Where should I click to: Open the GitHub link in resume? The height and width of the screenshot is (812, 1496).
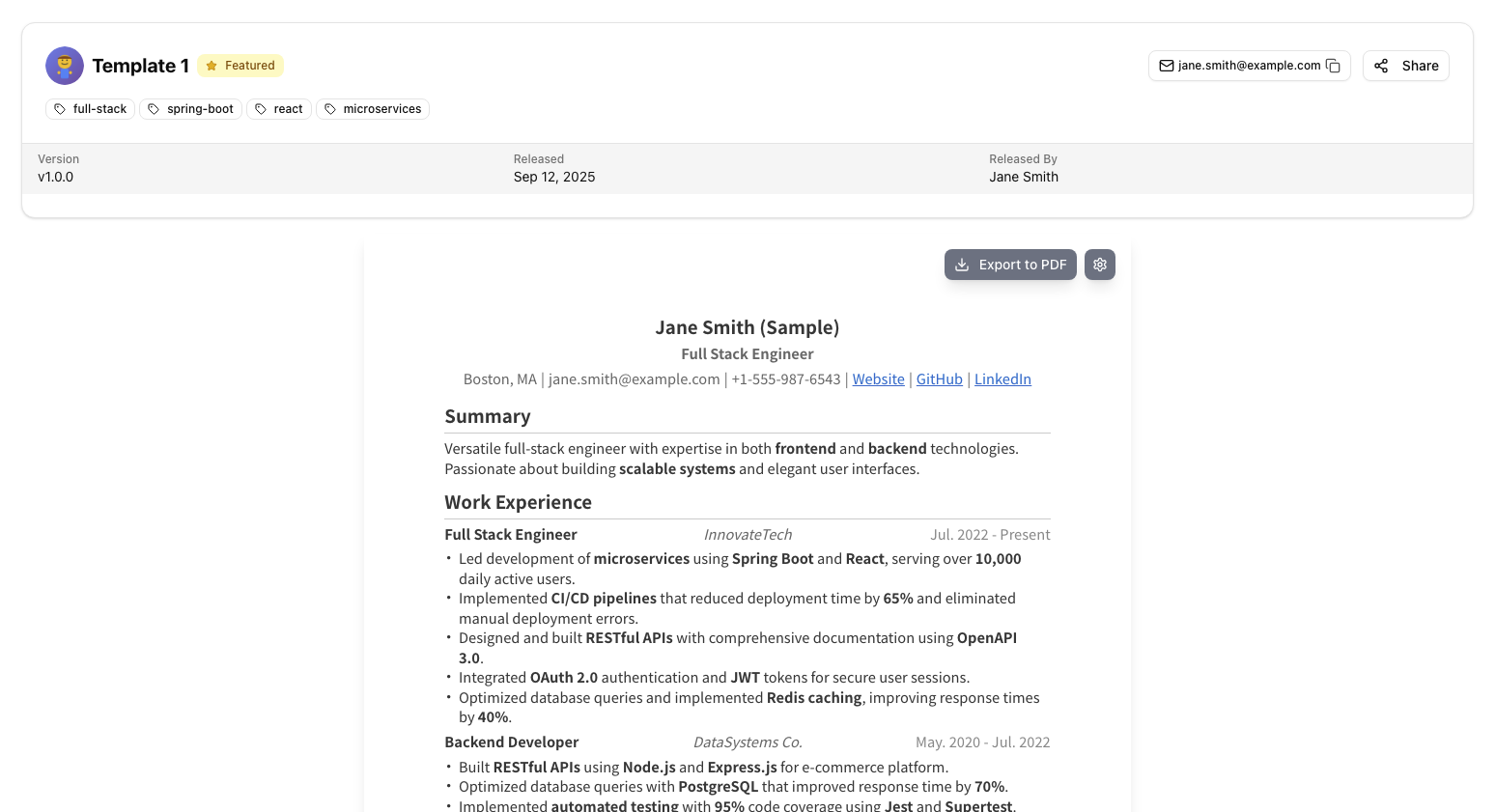click(939, 379)
